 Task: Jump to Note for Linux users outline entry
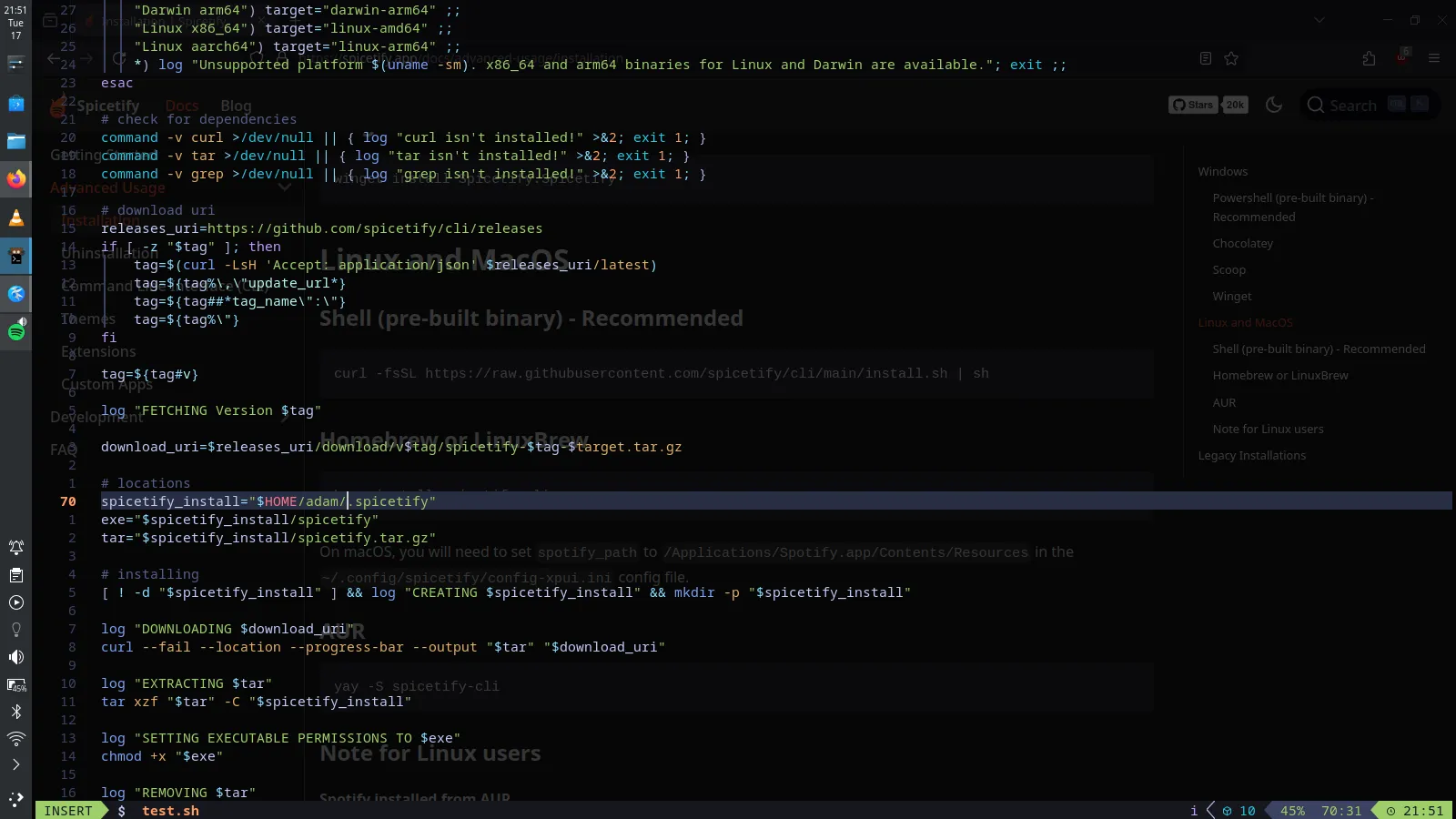1268,429
